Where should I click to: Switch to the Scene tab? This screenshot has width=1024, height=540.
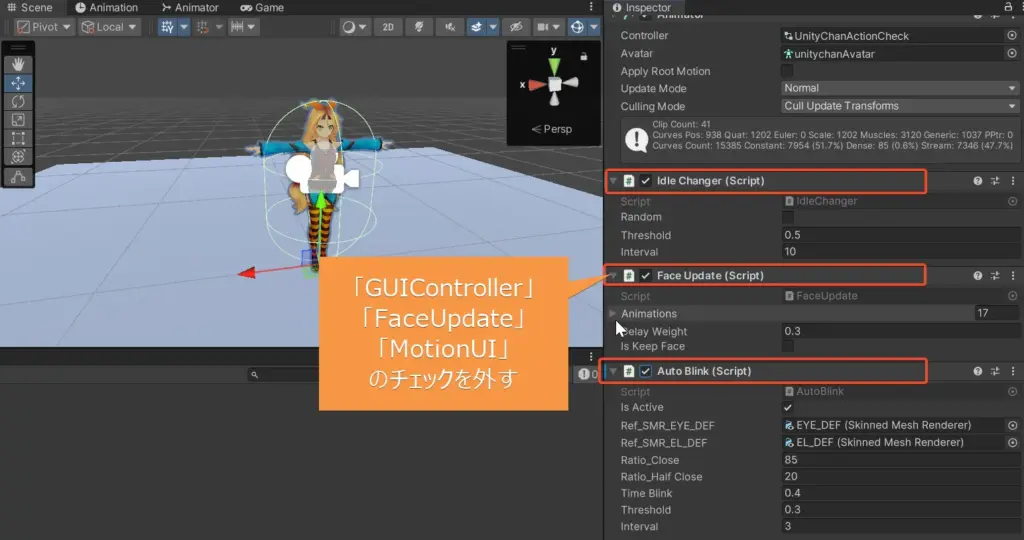tap(29, 7)
